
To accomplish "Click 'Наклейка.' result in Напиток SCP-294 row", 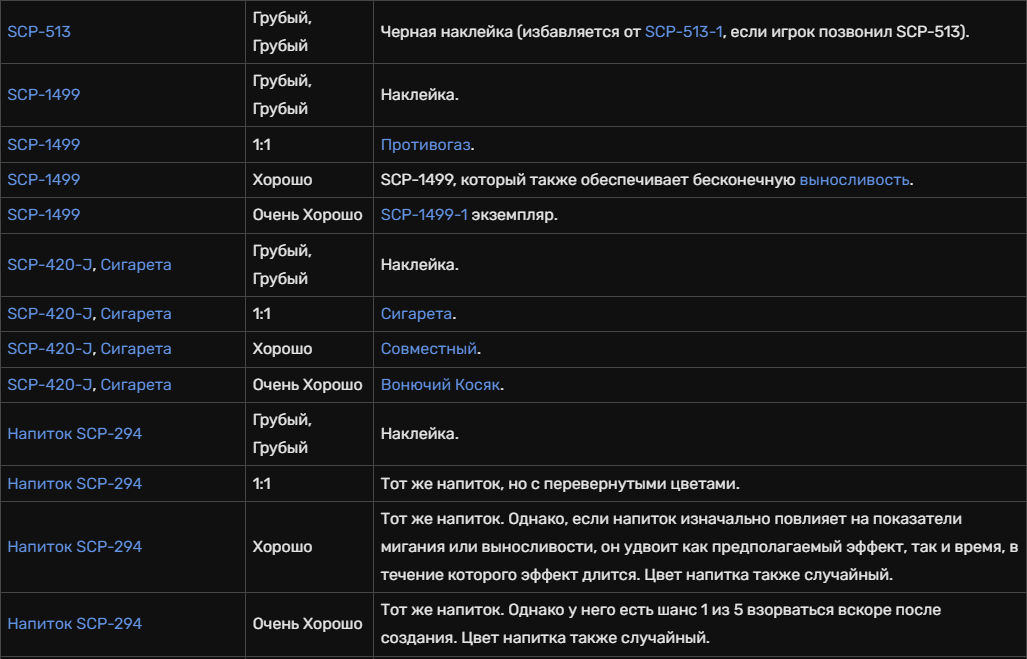I will 420,434.
